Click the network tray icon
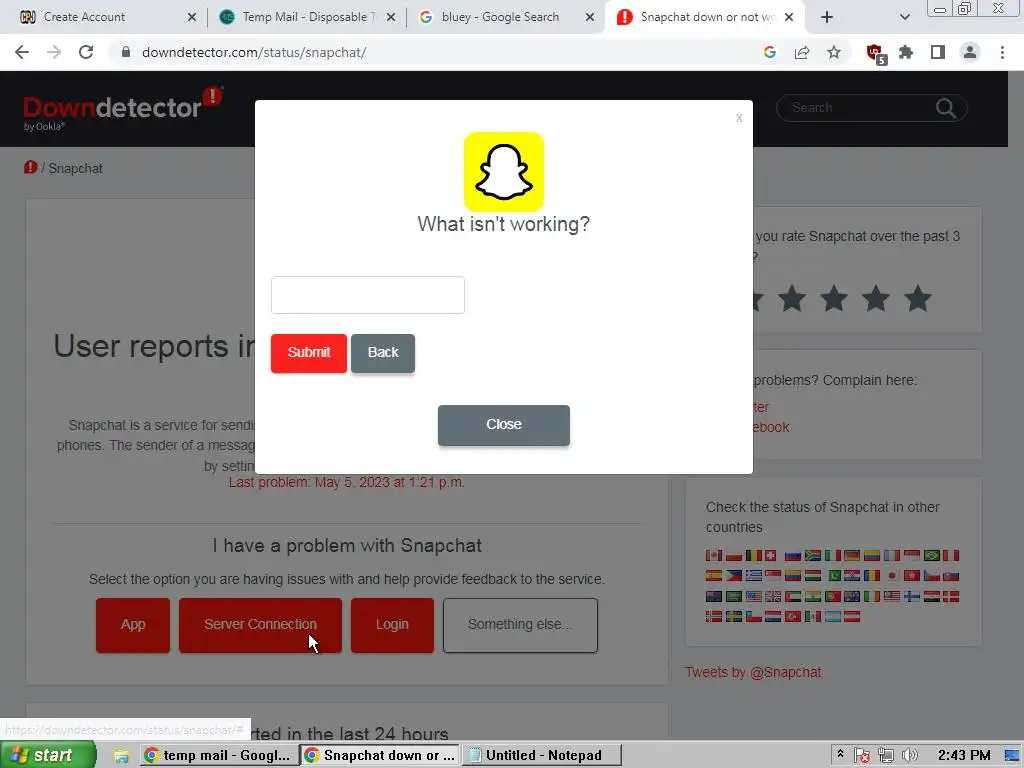Screen dimensions: 1024x768 886,756
